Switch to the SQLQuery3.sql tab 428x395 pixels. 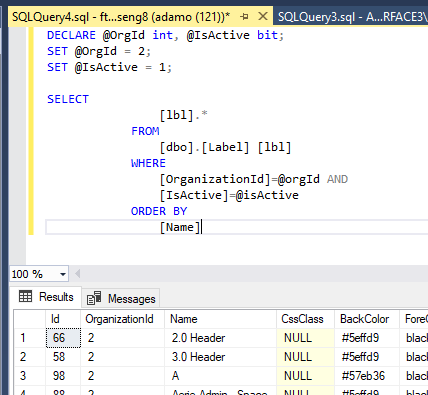click(x=351, y=16)
